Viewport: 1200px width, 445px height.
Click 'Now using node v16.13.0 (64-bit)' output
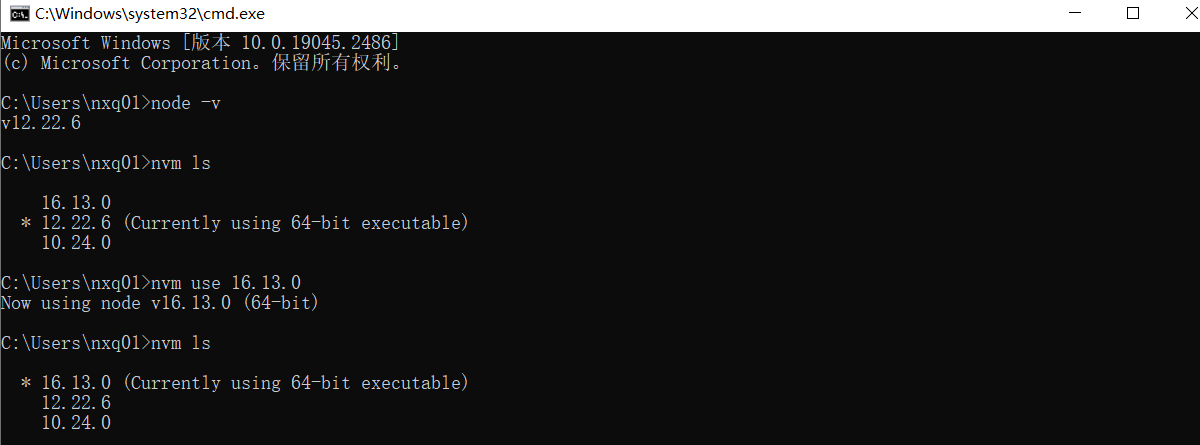(160, 303)
